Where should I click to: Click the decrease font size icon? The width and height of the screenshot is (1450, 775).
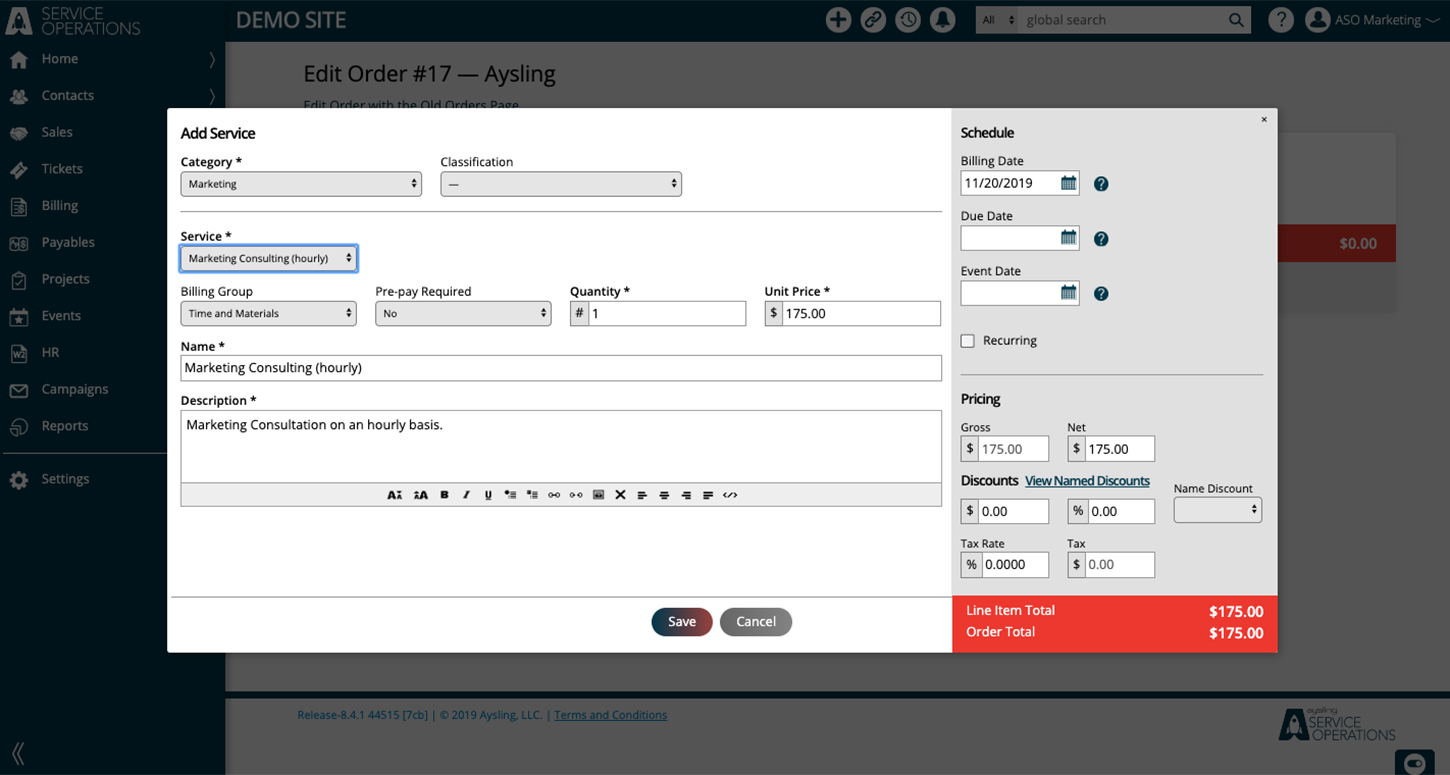click(x=394, y=495)
